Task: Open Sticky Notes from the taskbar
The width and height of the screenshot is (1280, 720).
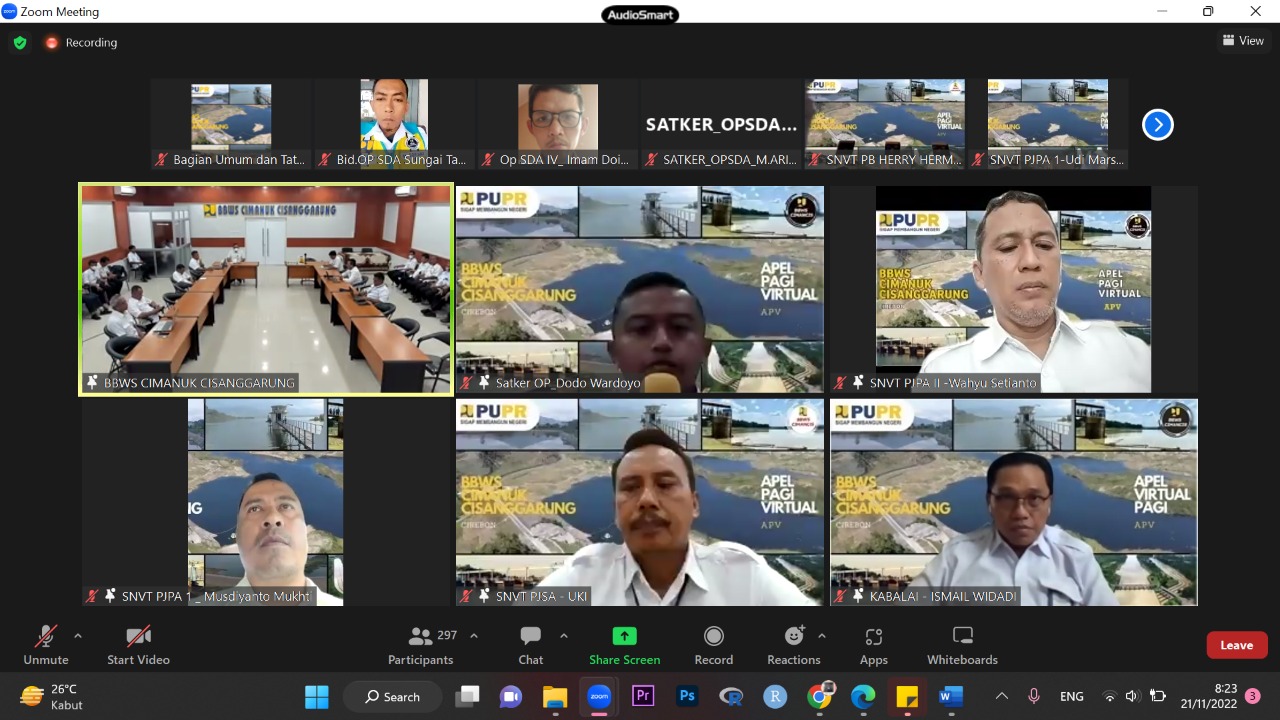Action: [x=907, y=696]
